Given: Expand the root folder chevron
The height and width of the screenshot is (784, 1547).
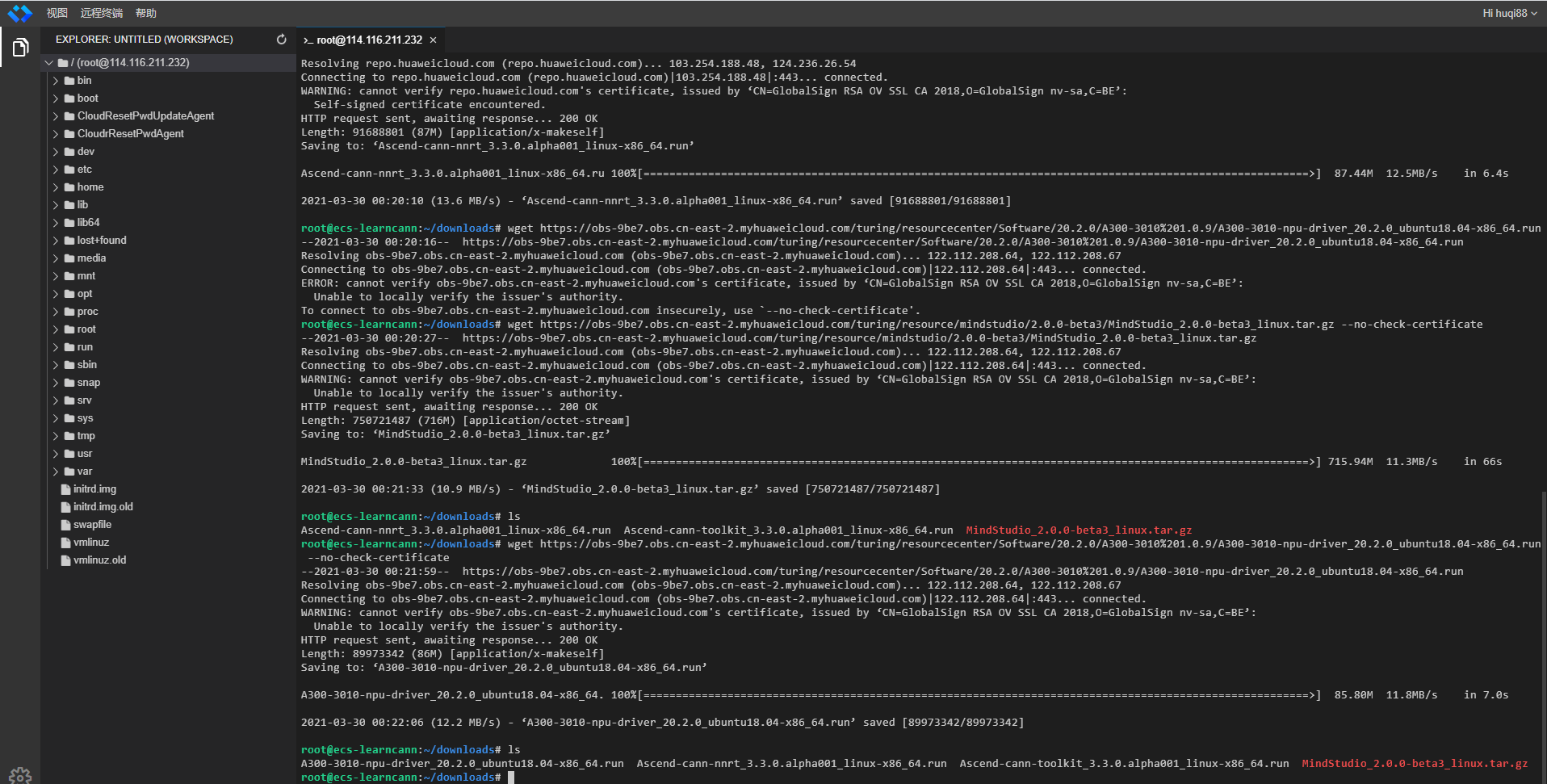Looking at the screenshot, I should (56, 329).
